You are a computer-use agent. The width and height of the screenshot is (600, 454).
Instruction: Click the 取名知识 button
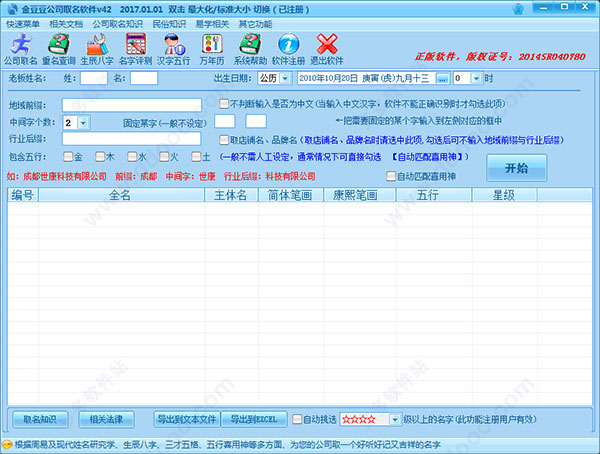coord(40,420)
